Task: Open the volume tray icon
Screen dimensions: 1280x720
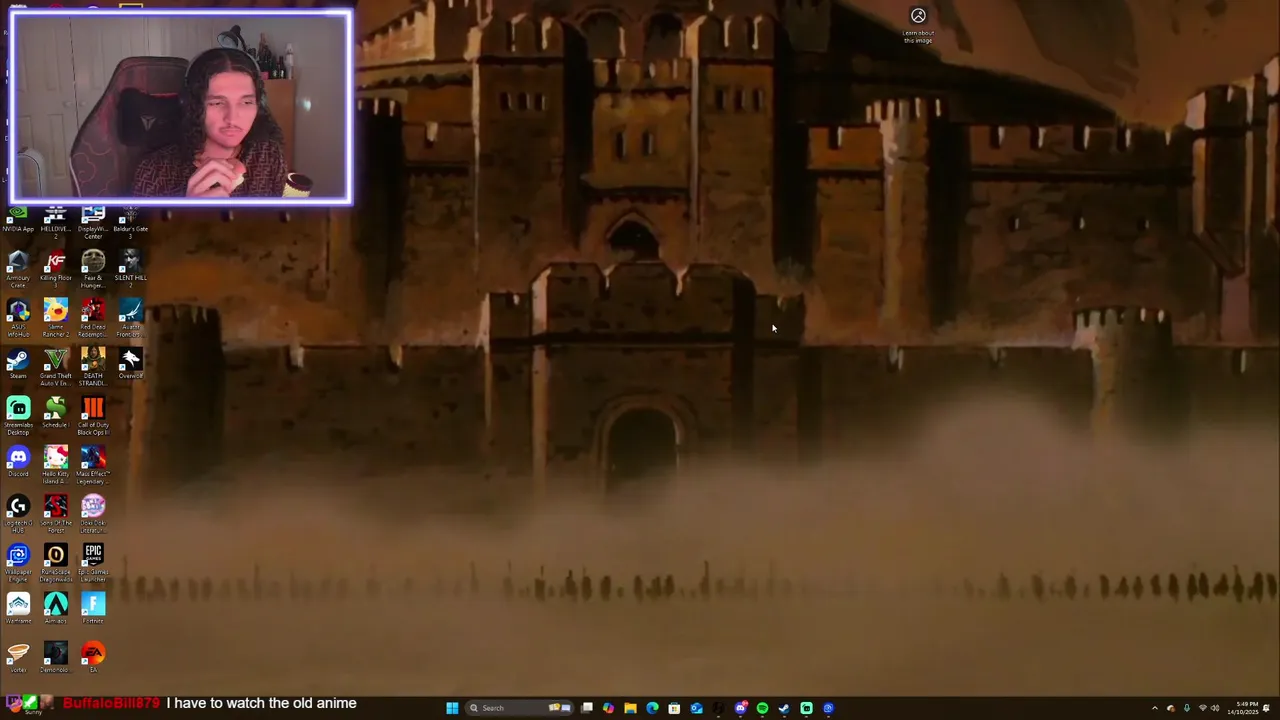Action: pos(1216,708)
